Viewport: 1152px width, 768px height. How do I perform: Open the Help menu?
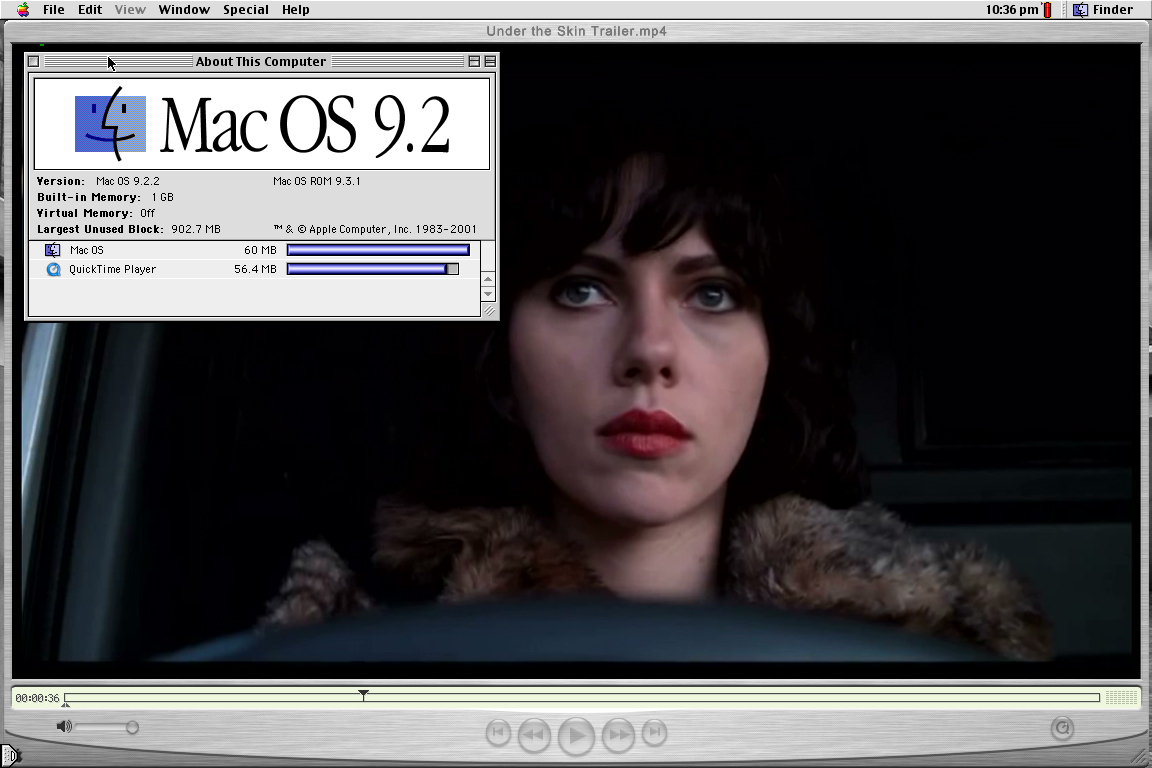pos(295,10)
